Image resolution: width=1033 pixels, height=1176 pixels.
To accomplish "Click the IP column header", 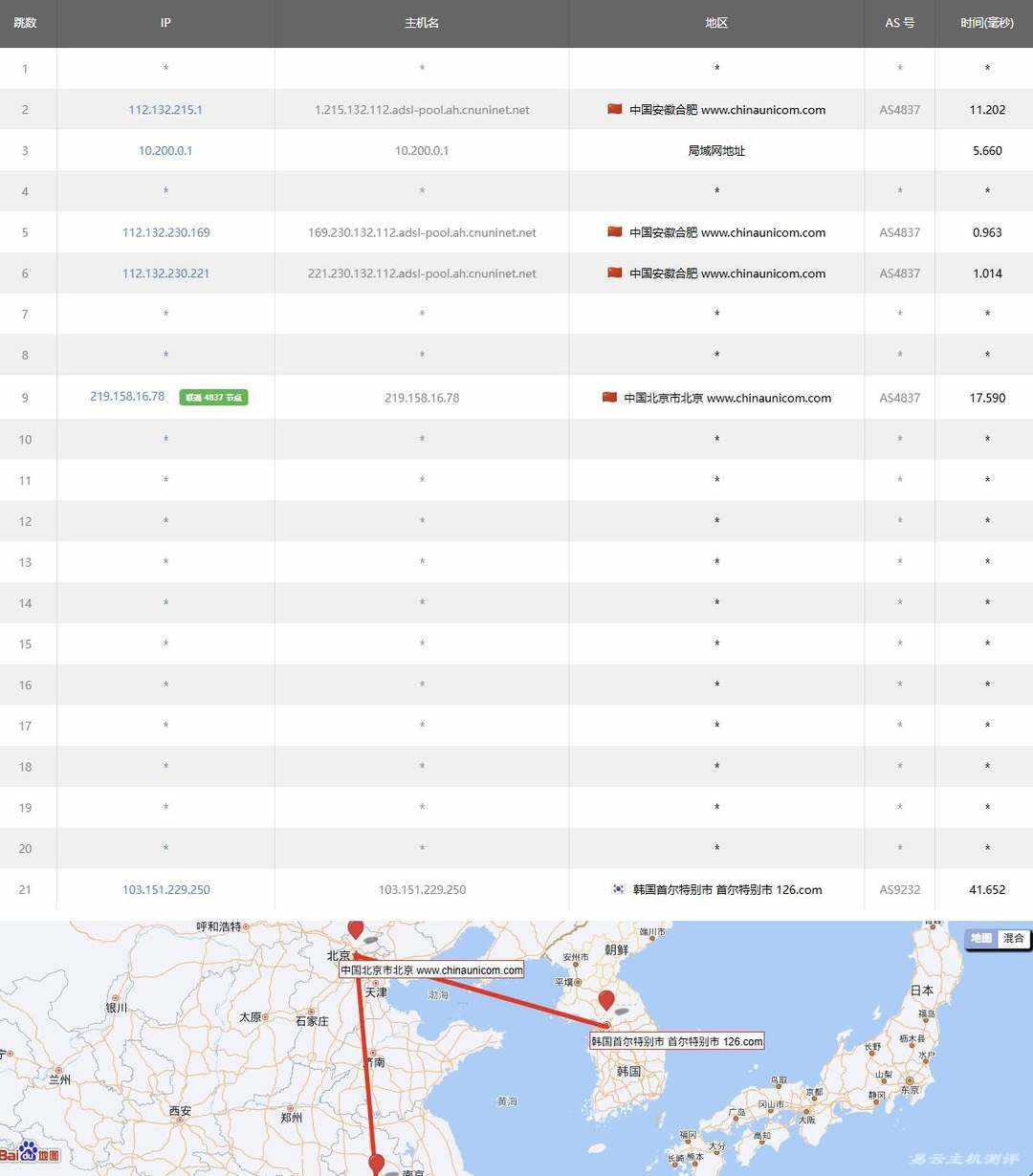I will pyautogui.click(x=165, y=23).
